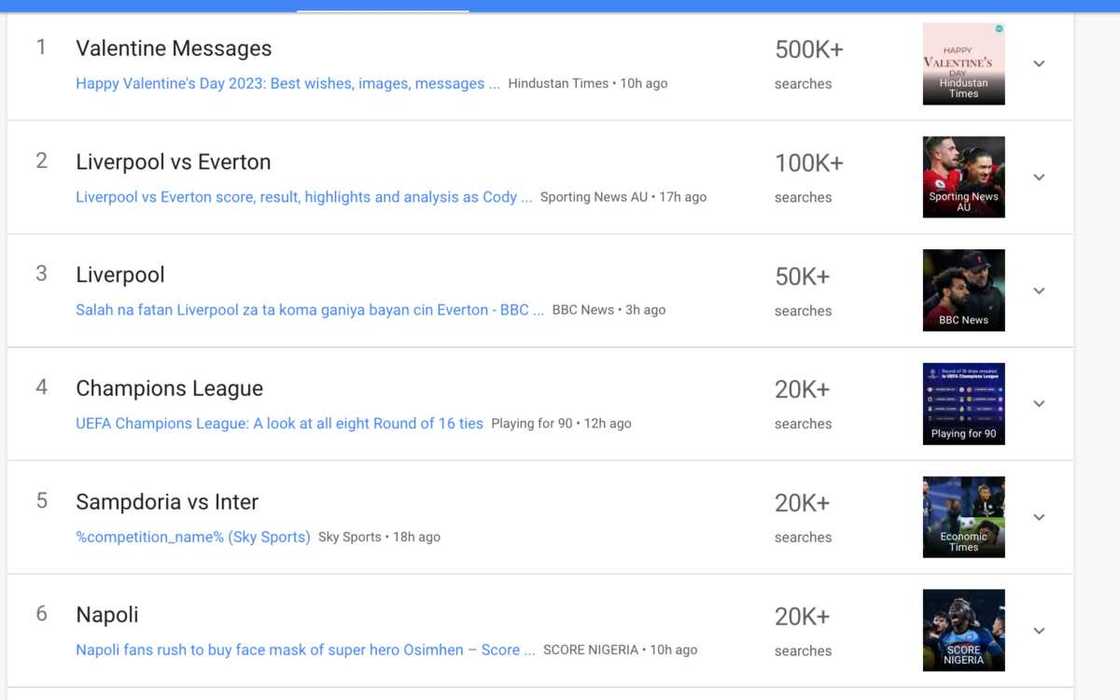Expand the Champions League trend chevron
The image size is (1120, 700).
pos(1039,404)
